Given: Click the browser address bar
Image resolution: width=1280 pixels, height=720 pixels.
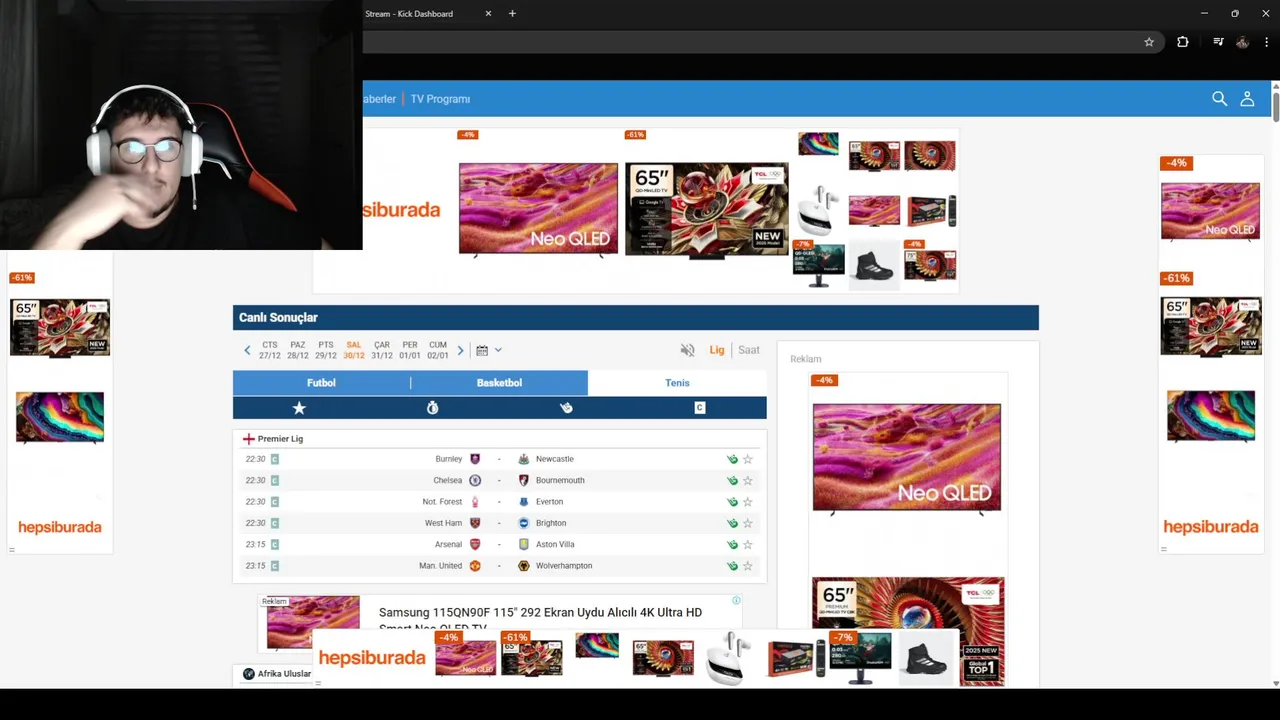Looking at the screenshot, I should pos(750,42).
